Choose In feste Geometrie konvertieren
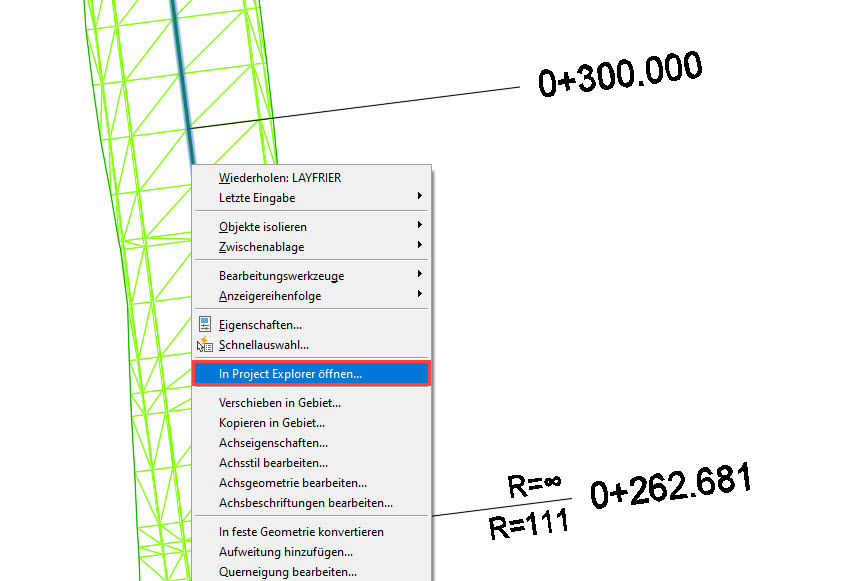Screen dimensions: 851x581 tap(301, 532)
